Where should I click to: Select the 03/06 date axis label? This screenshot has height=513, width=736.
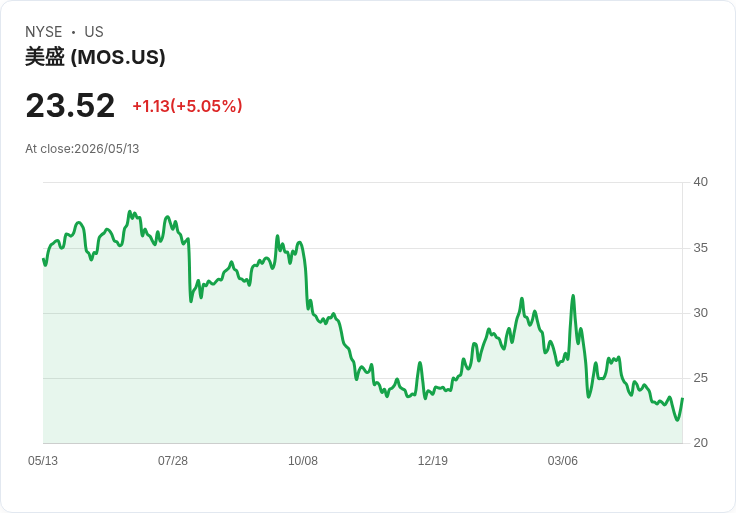562,461
